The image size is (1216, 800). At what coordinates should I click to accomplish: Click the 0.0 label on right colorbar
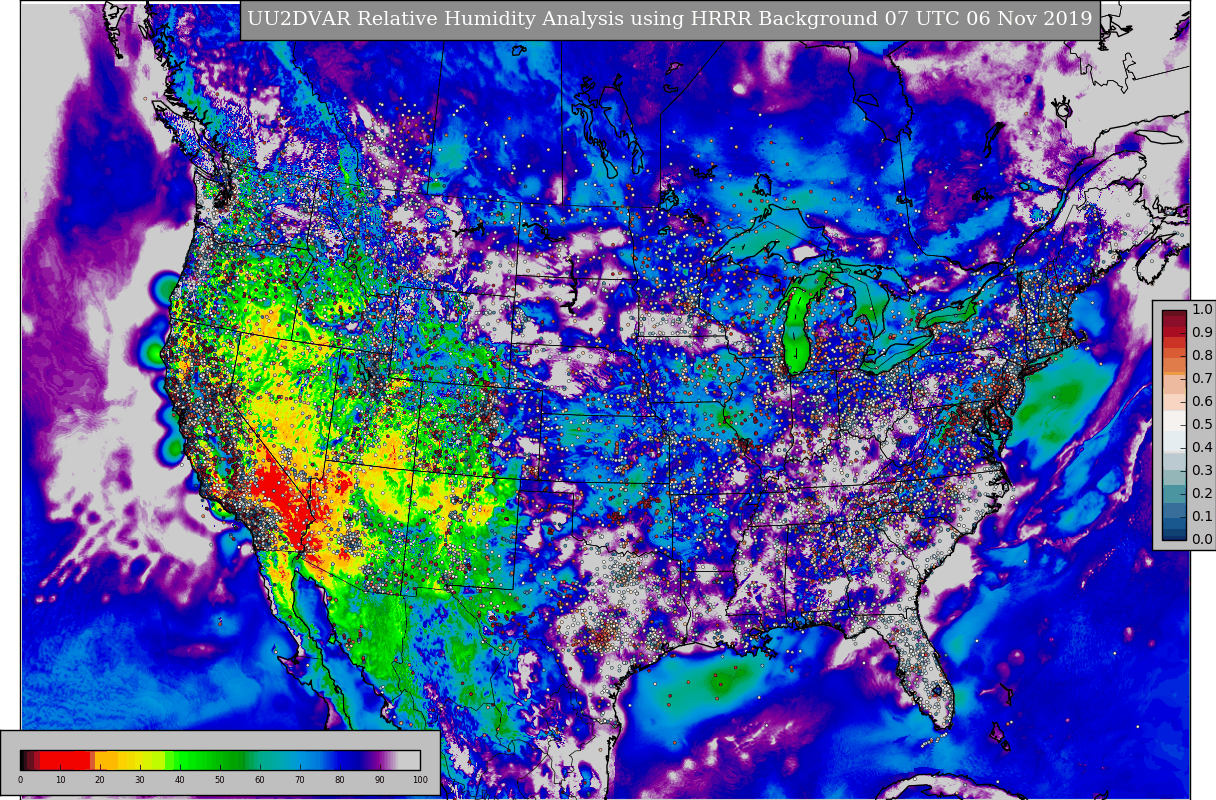click(x=1202, y=540)
